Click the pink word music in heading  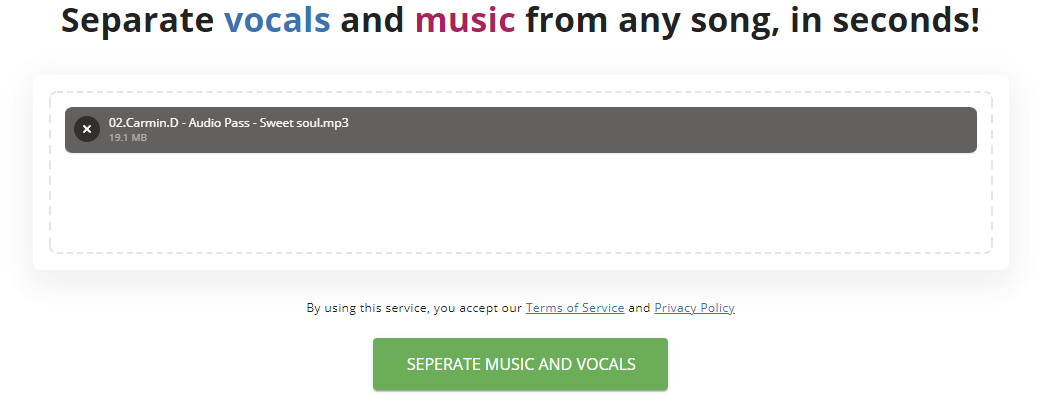point(465,21)
